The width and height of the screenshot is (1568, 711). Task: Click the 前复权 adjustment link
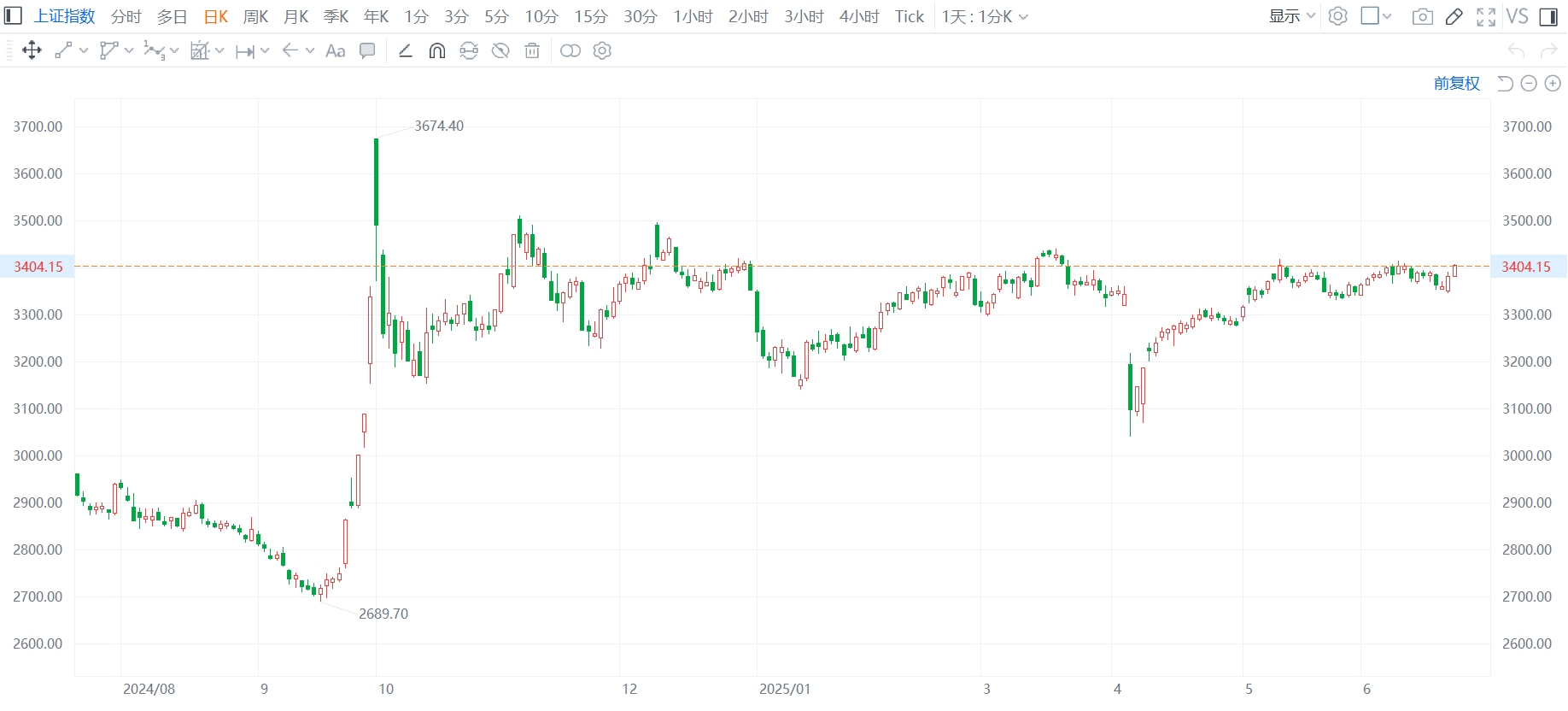(x=1456, y=84)
